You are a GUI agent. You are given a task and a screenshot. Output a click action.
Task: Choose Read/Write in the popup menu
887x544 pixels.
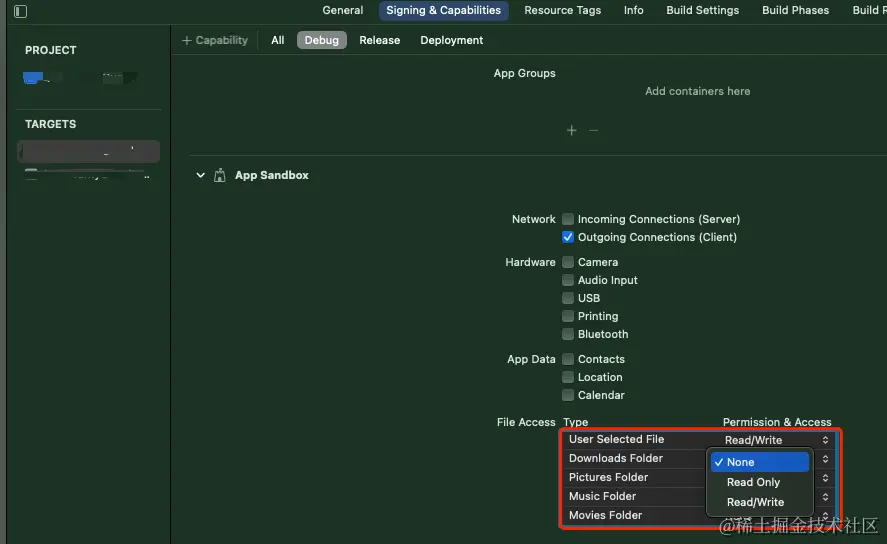click(760, 502)
